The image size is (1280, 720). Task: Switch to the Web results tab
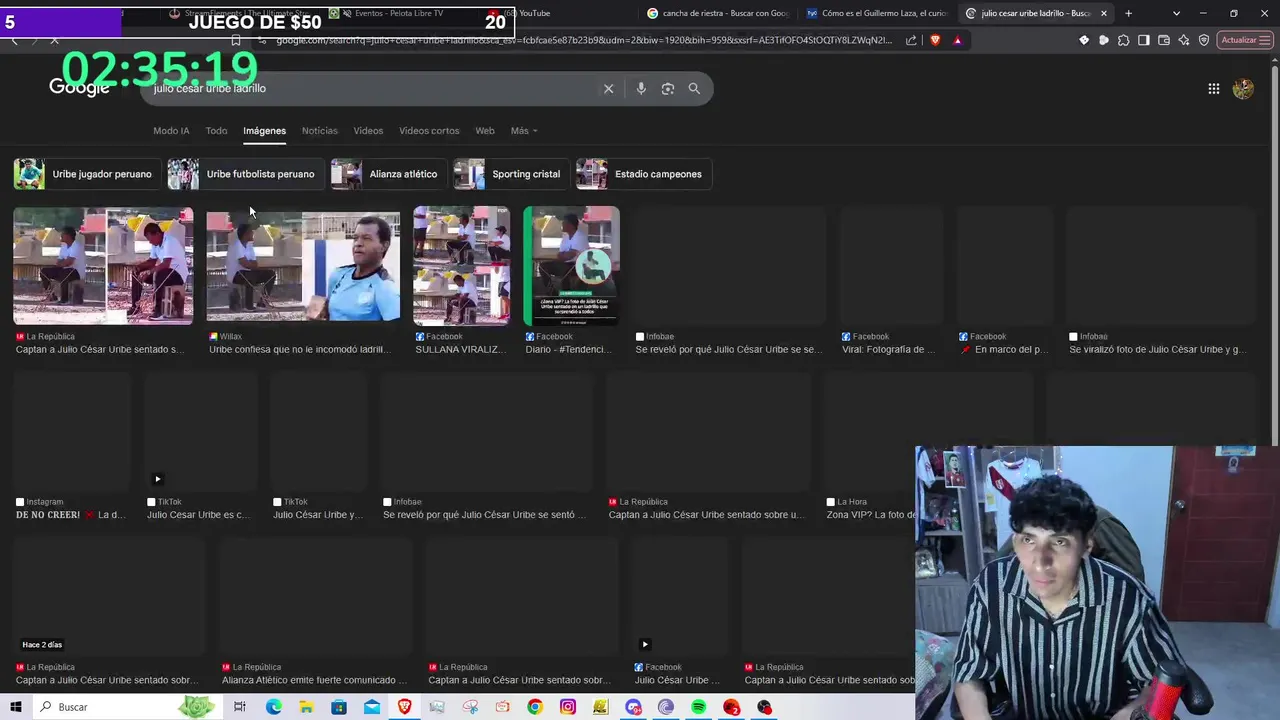485,131
